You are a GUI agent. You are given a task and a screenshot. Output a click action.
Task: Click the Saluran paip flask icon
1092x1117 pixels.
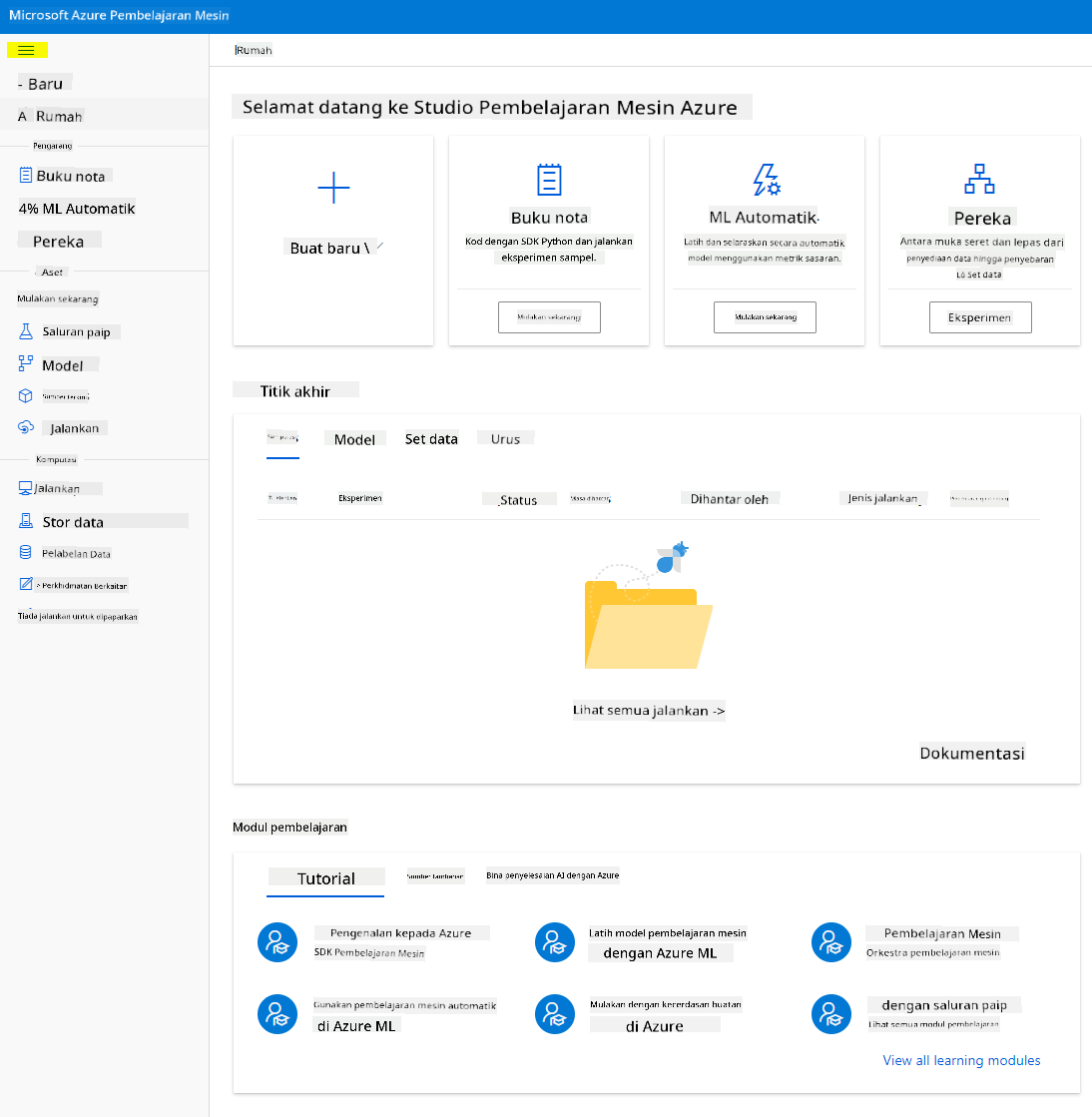(x=26, y=331)
